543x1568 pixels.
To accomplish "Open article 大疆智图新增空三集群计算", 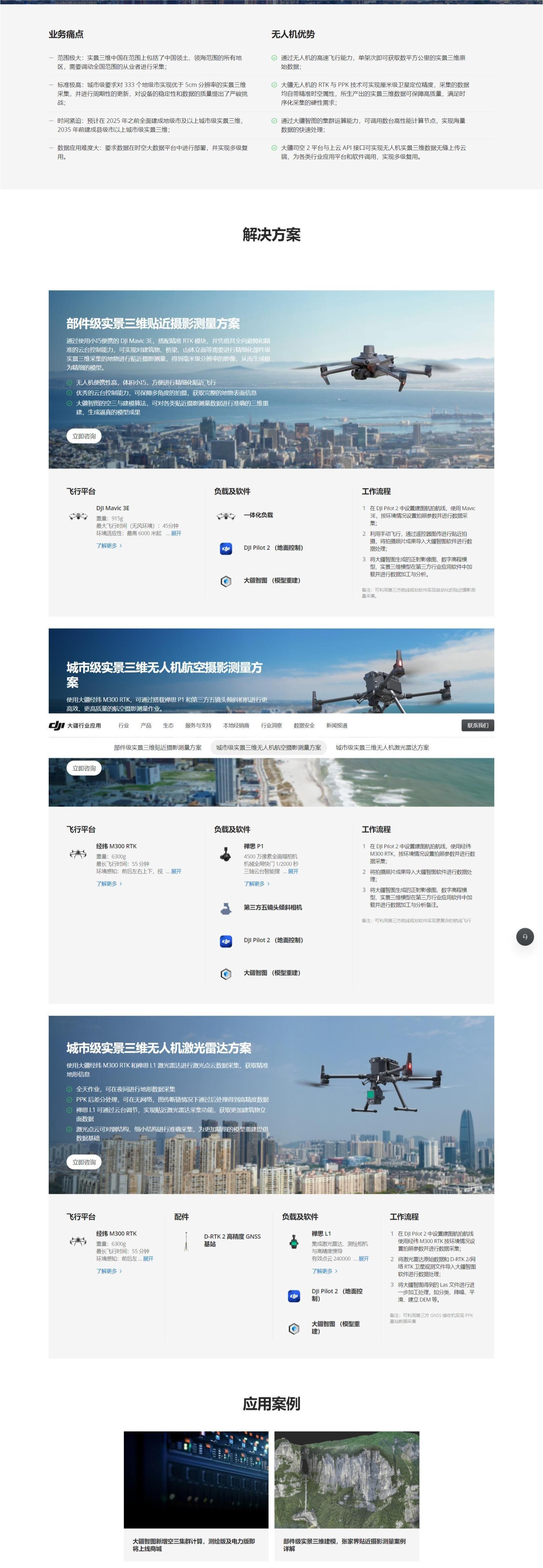I will click(193, 1544).
